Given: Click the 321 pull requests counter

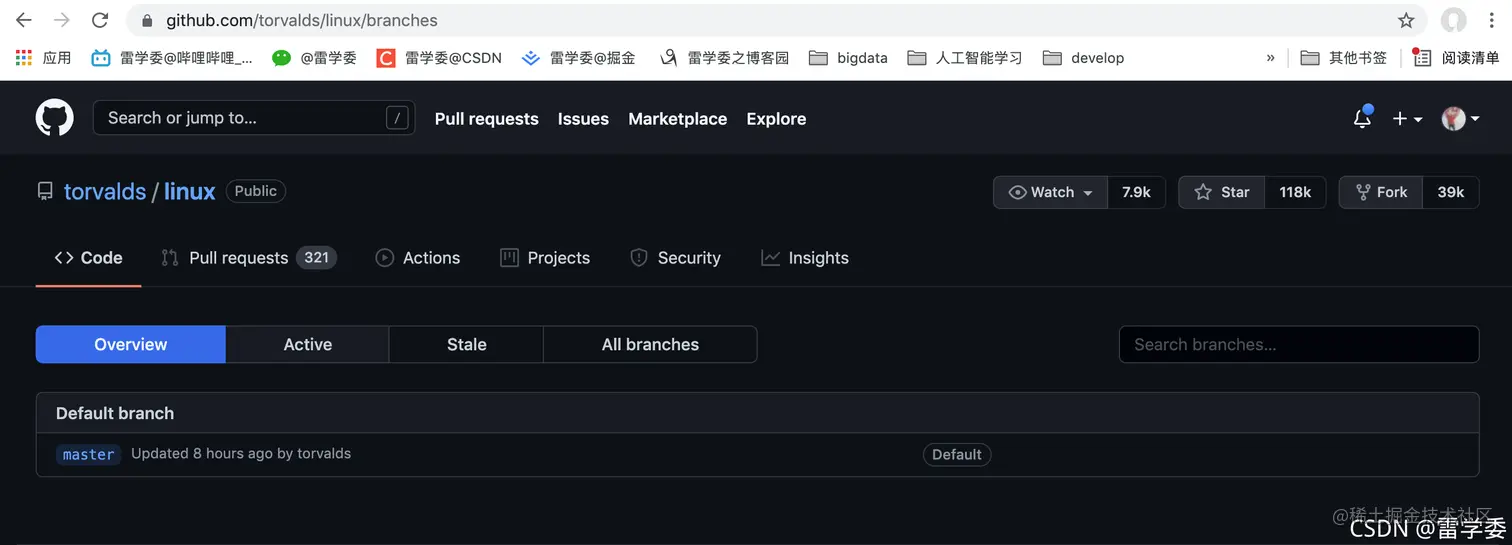Looking at the screenshot, I should pos(317,258).
